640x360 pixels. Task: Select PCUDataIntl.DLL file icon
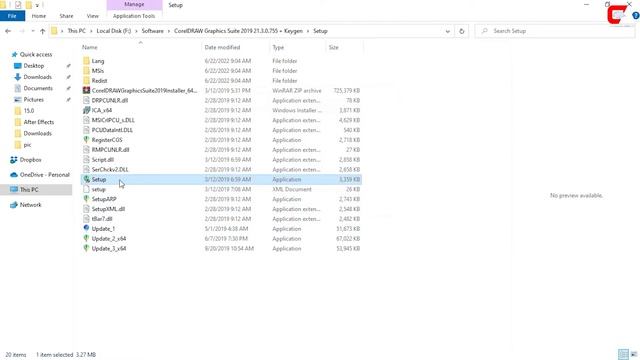tap(86, 130)
